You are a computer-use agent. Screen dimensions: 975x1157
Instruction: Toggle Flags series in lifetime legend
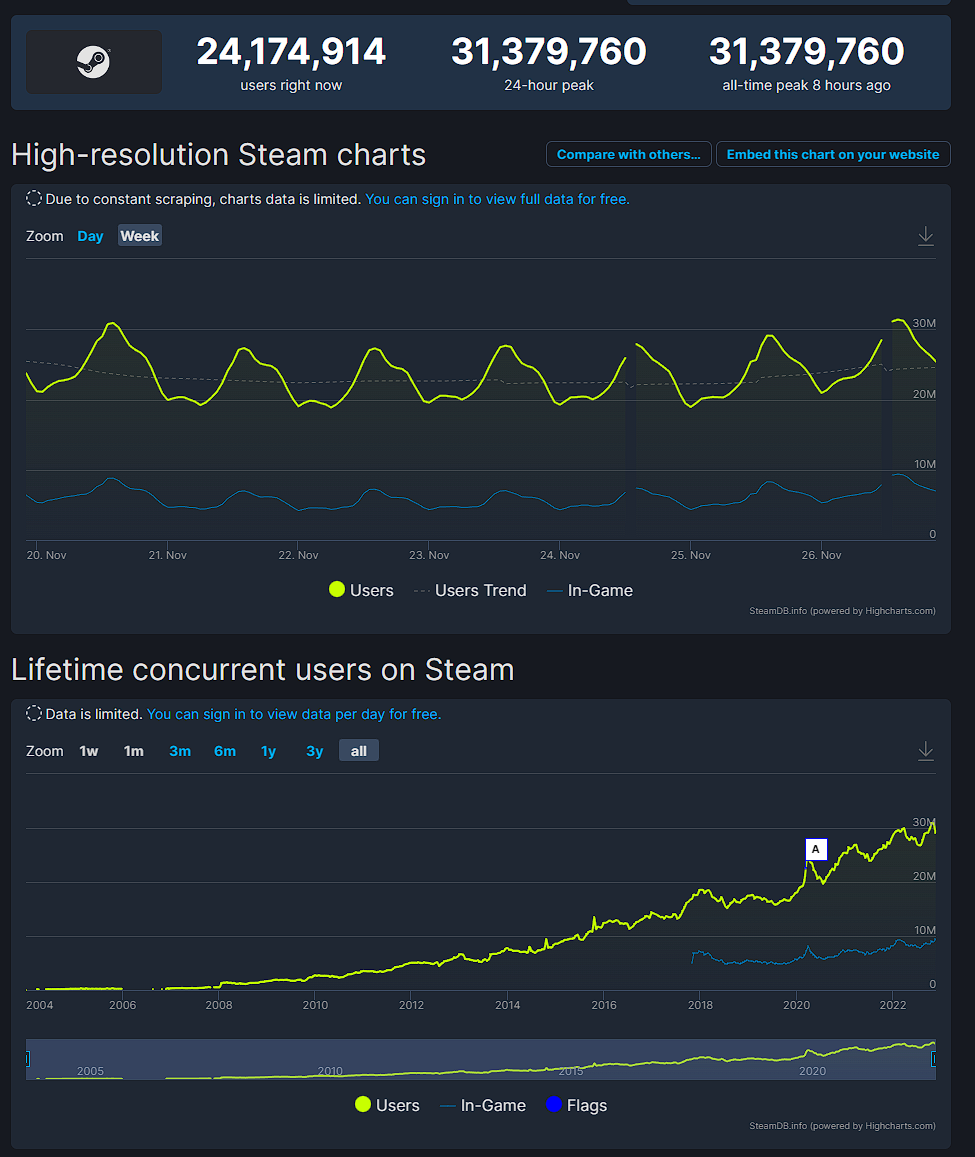point(576,1105)
